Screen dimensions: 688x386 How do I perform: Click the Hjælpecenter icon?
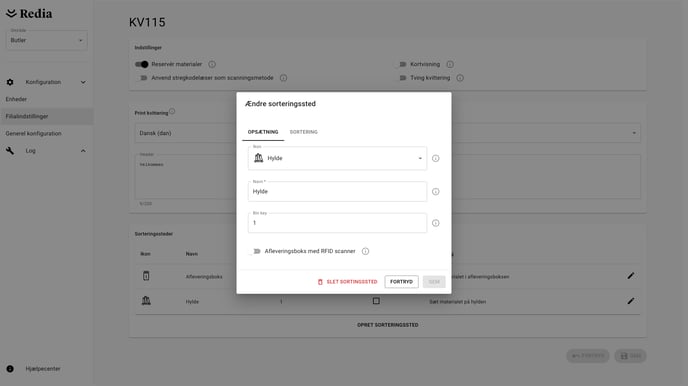10,369
